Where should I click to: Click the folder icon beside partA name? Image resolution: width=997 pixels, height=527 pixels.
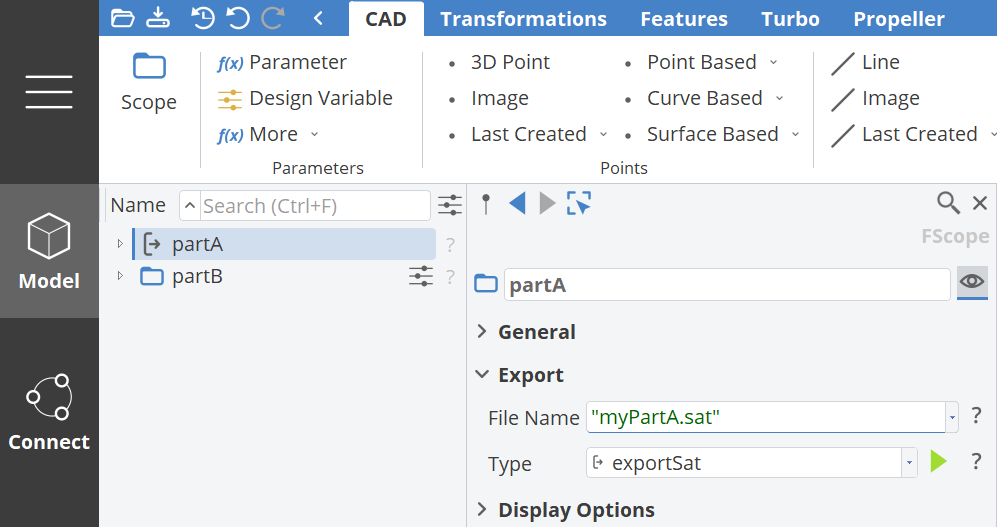coord(486,284)
